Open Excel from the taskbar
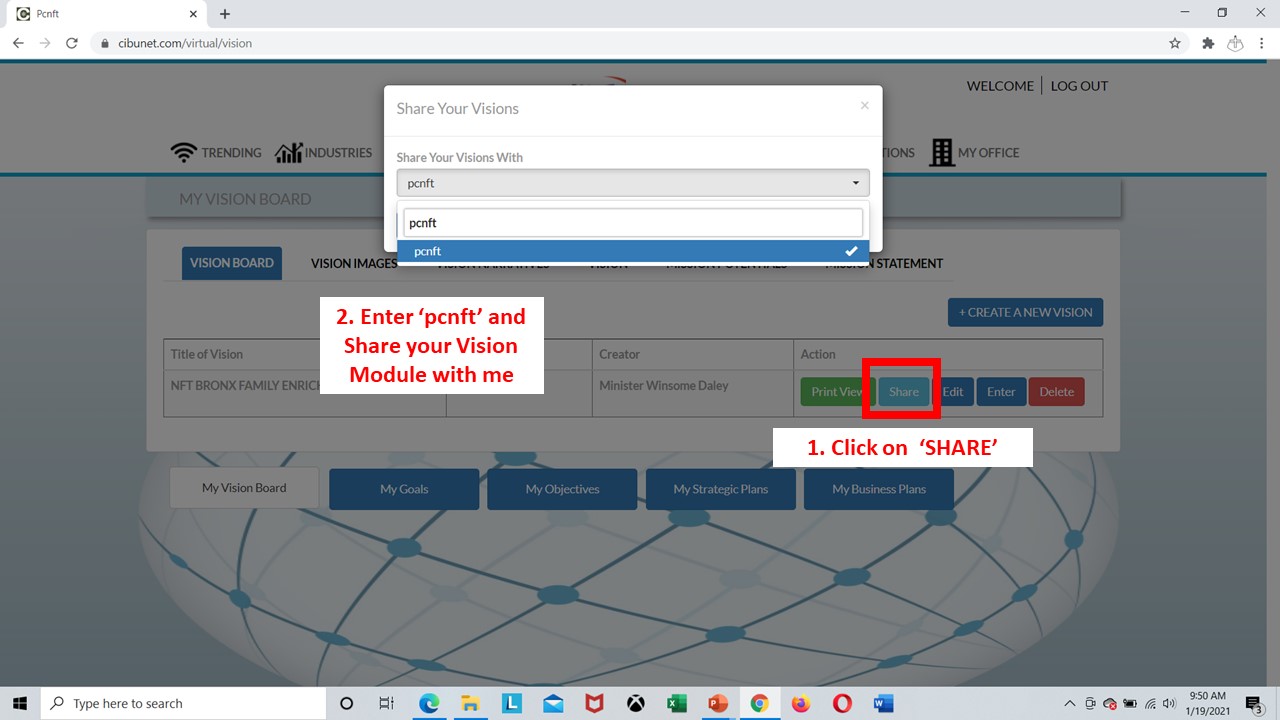 point(677,703)
